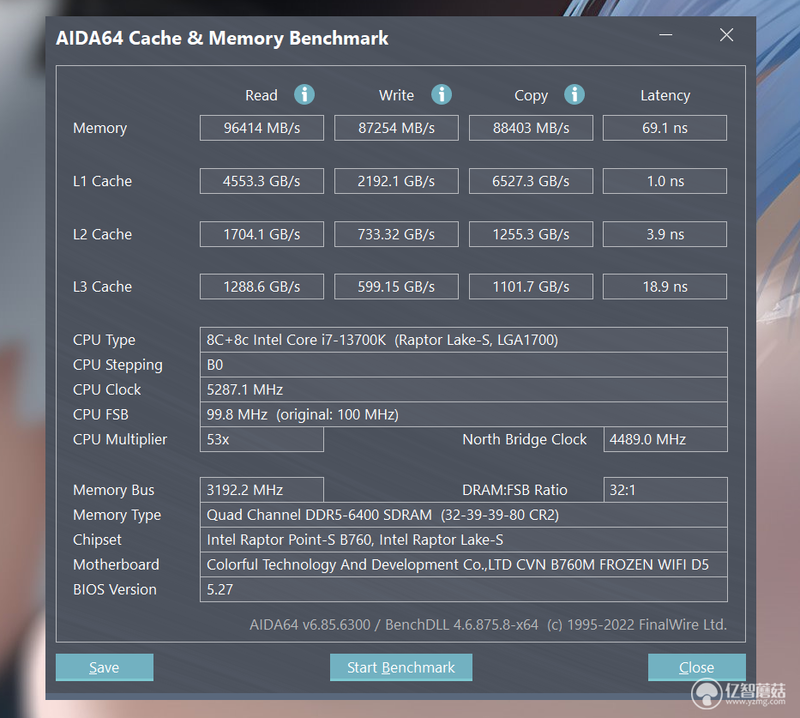Click the info icon next to Copy
Screen dimensions: 800x718
tap(574, 94)
